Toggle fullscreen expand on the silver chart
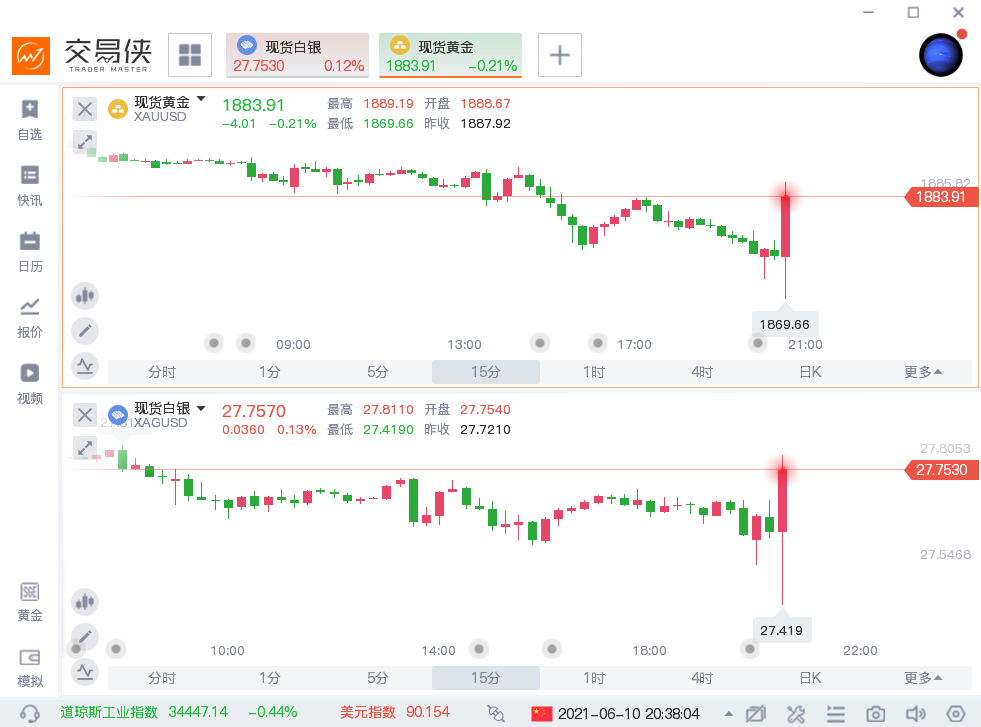The width and height of the screenshot is (981, 727). click(x=85, y=447)
